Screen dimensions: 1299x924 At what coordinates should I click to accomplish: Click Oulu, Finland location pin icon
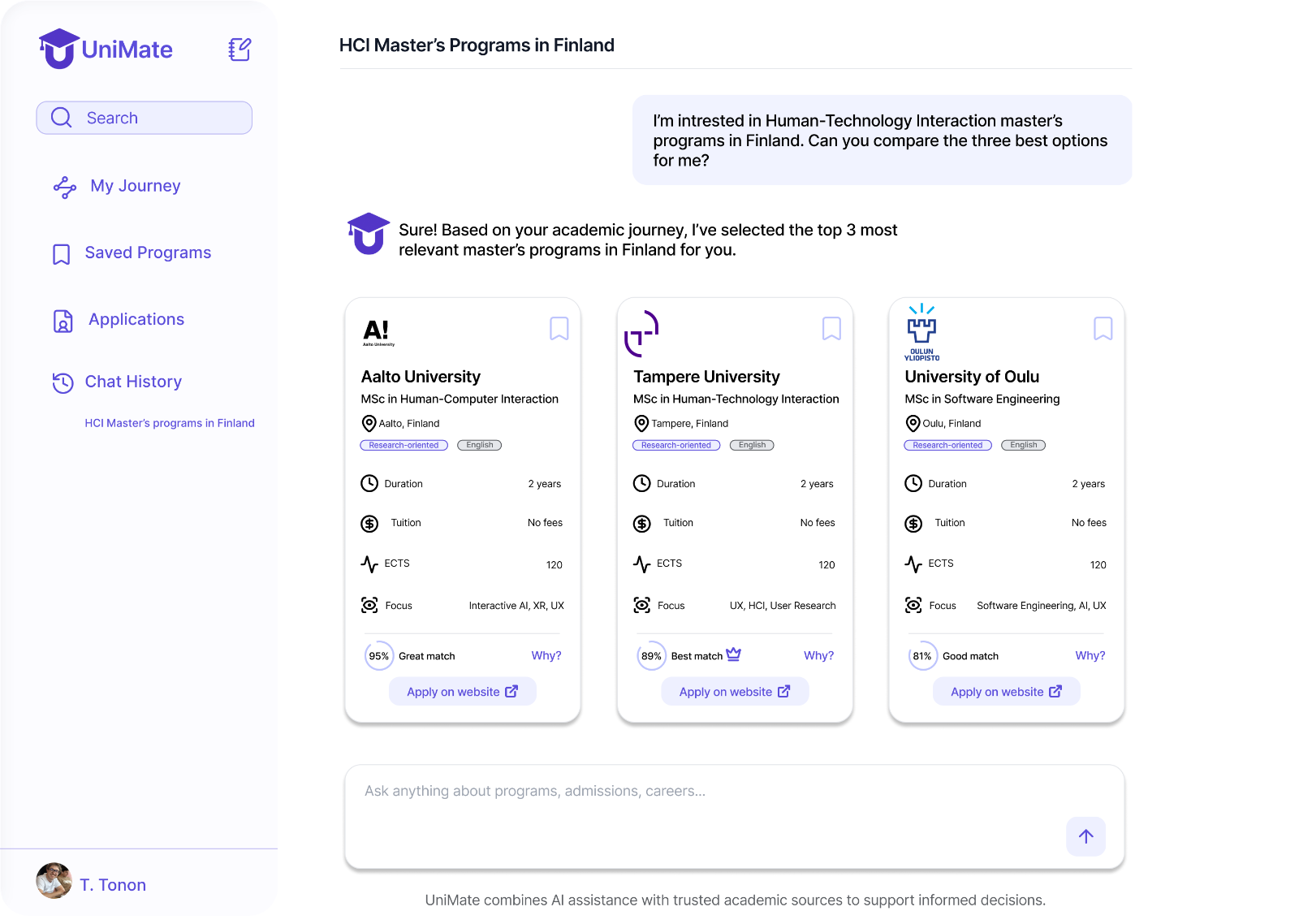(x=913, y=423)
